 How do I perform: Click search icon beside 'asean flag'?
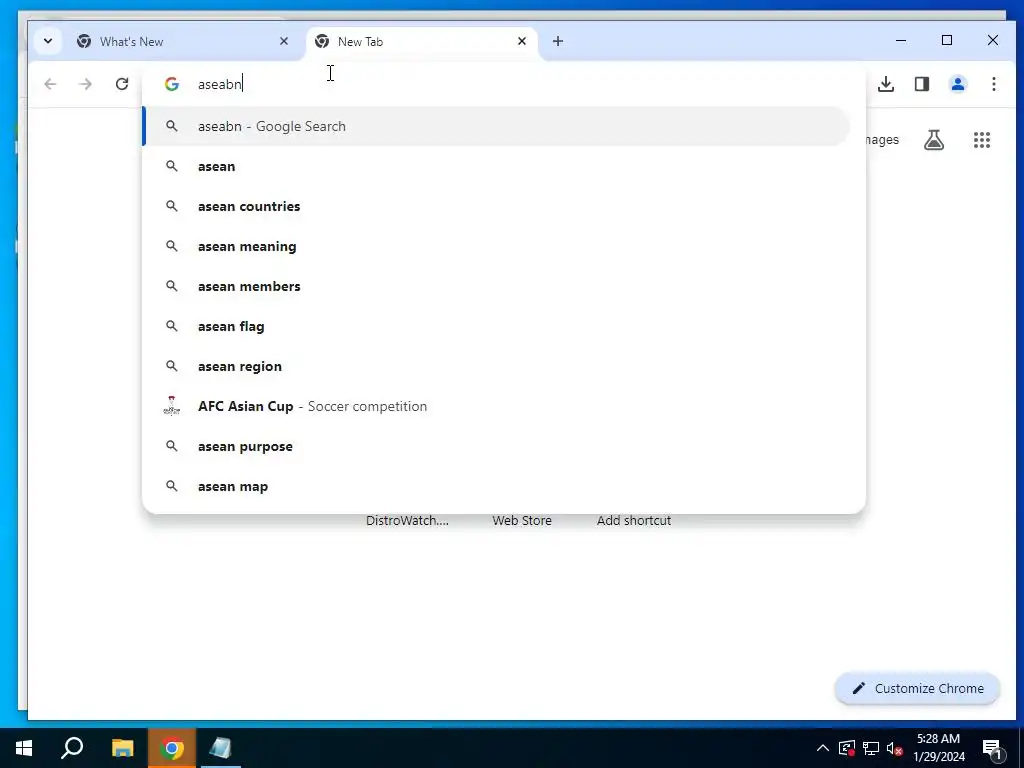pos(172,326)
